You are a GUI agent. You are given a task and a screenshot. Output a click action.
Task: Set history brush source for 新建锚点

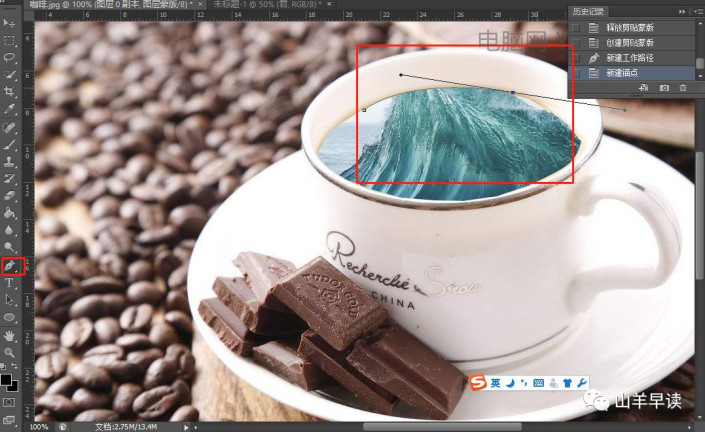[576, 73]
